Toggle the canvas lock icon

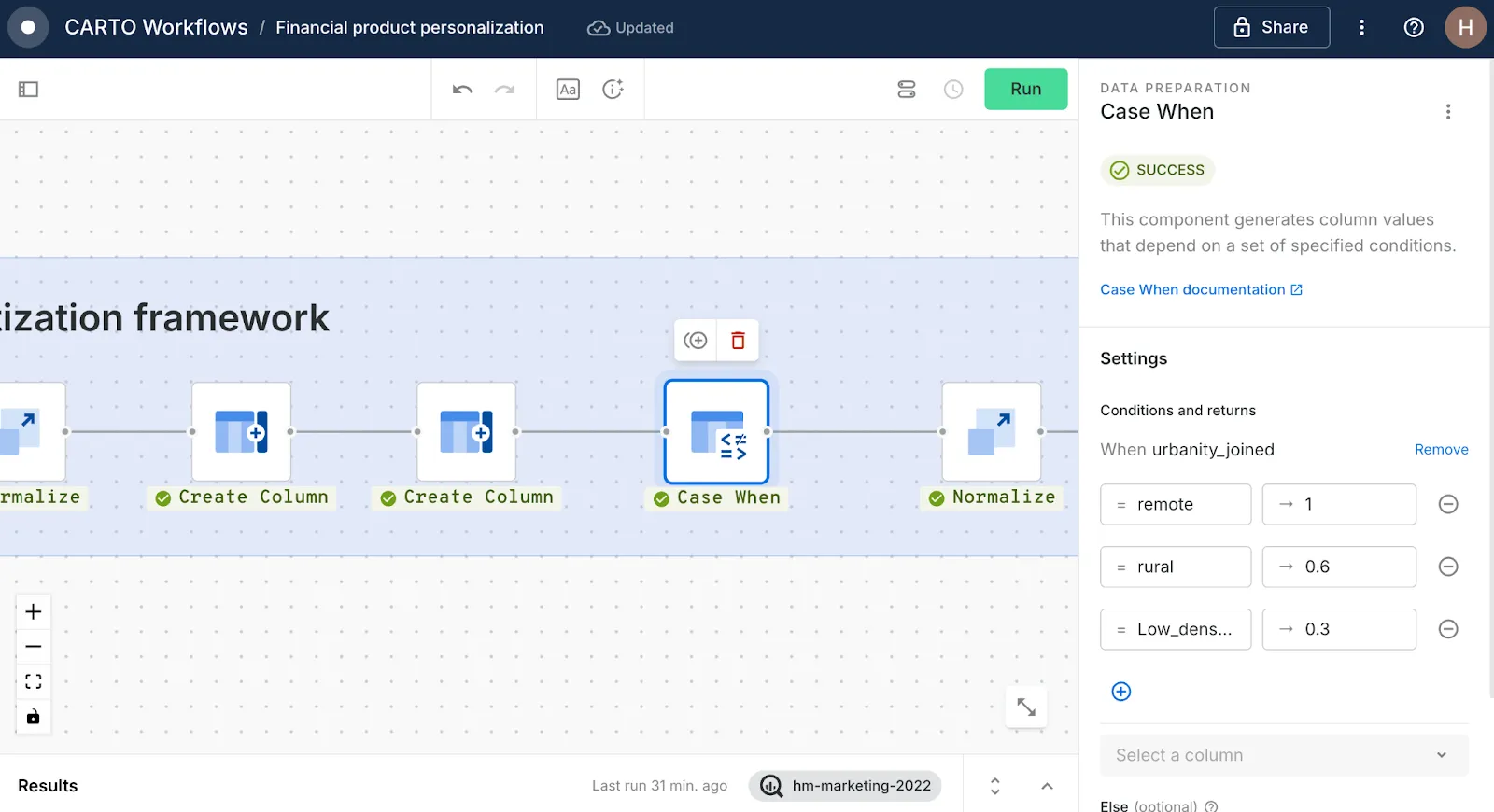click(34, 717)
